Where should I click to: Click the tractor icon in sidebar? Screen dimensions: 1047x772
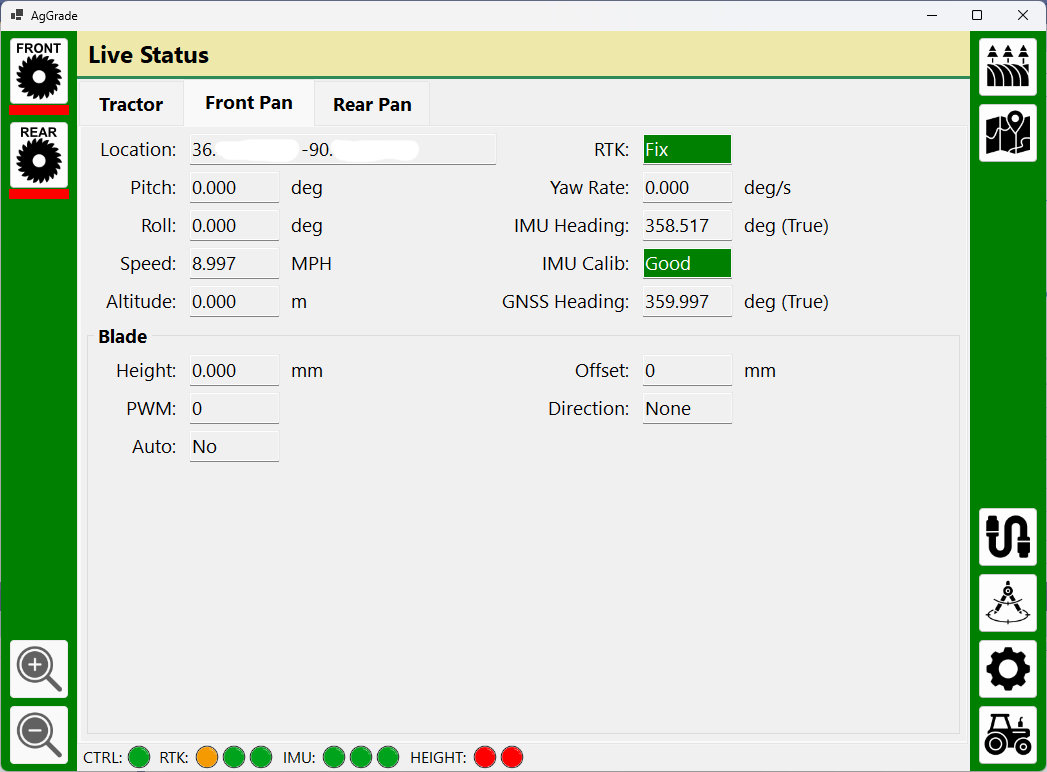pos(1007,733)
